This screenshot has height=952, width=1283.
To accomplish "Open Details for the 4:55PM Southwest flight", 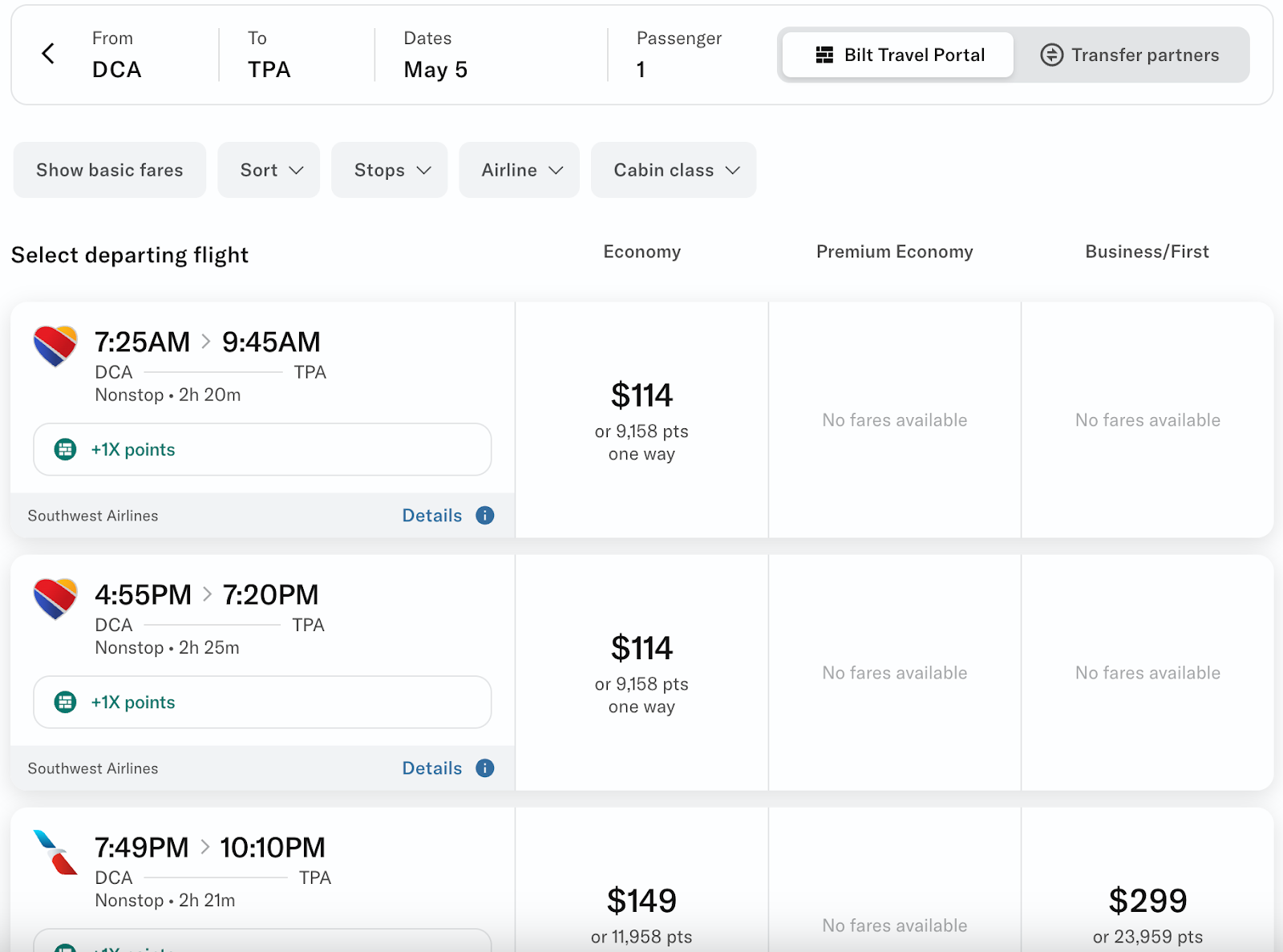I will [432, 768].
